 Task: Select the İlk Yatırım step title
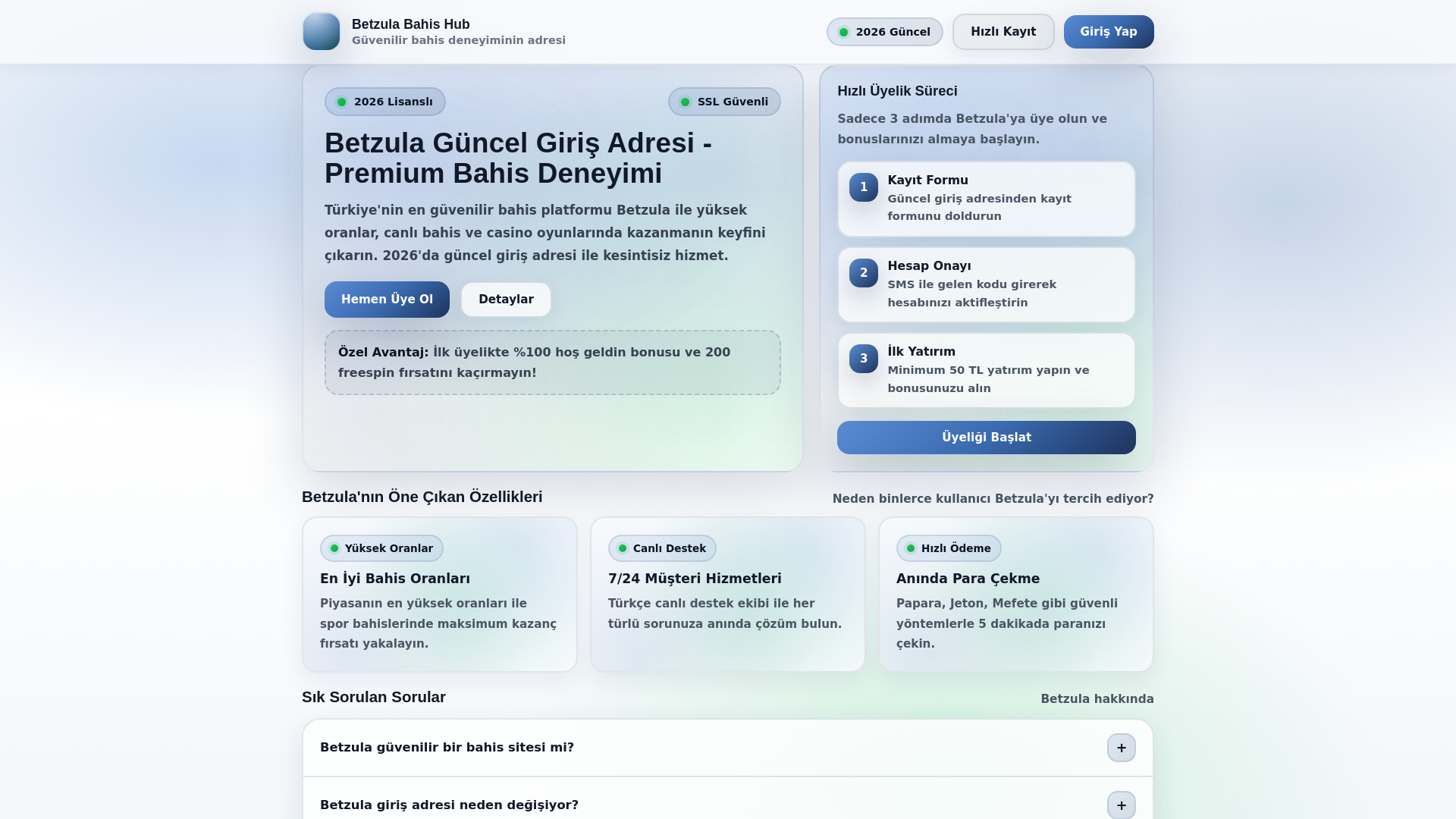click(x=921, y=352)
